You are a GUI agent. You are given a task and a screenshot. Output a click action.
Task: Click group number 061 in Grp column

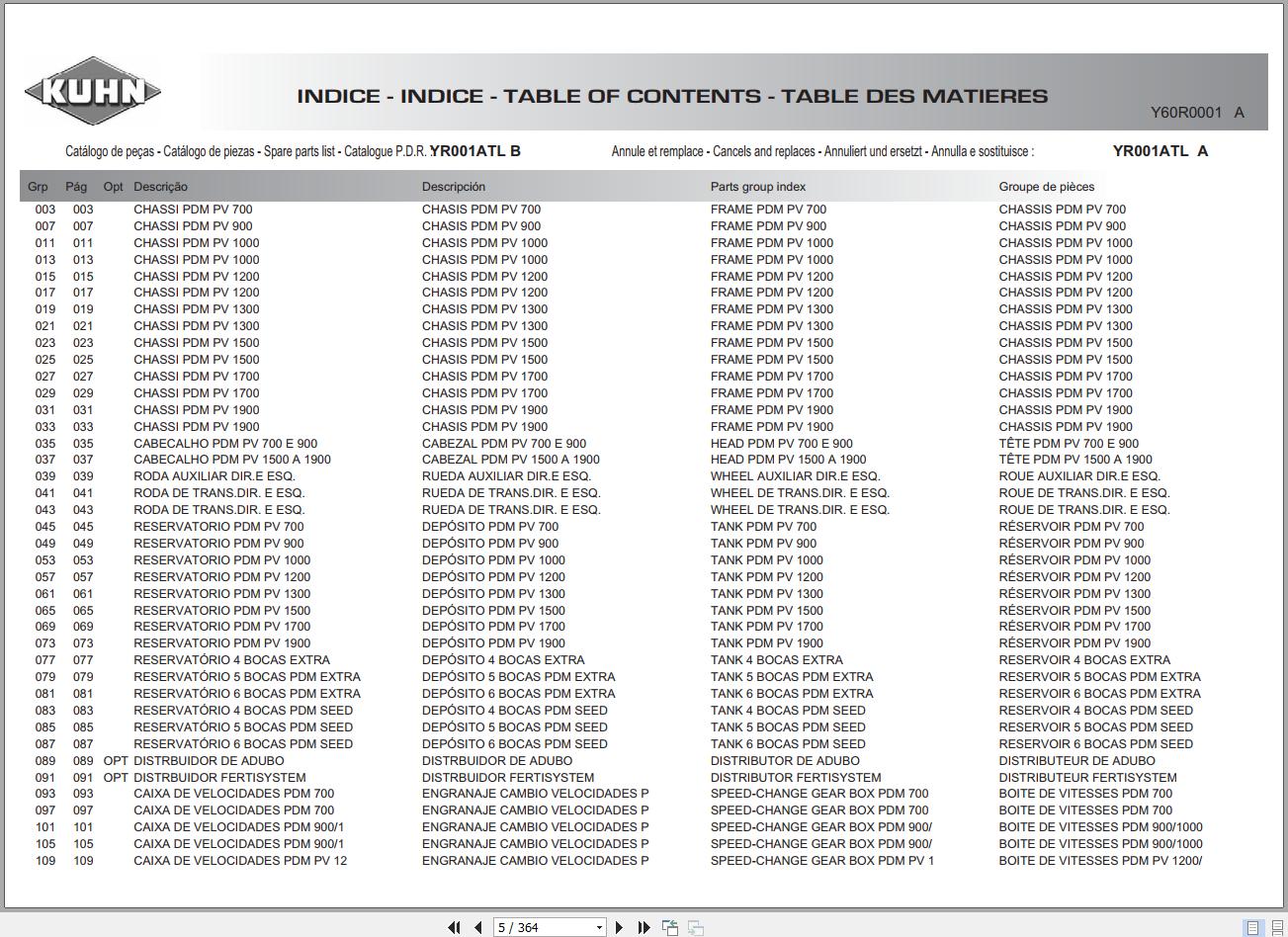45,594
